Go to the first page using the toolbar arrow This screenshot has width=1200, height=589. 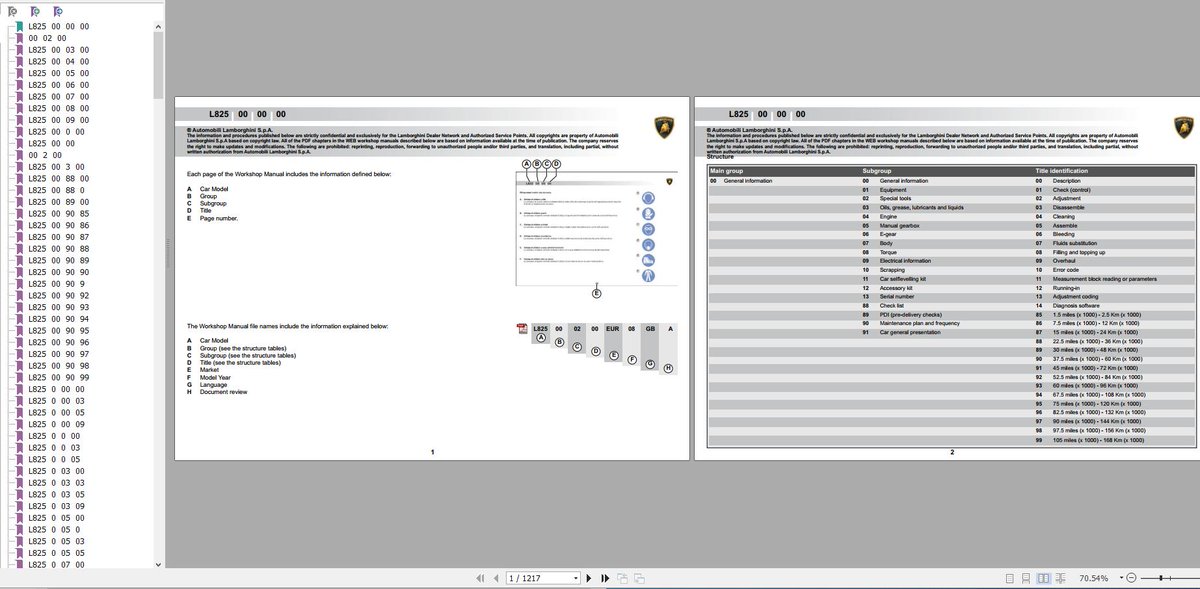click(x=481, y=578)
